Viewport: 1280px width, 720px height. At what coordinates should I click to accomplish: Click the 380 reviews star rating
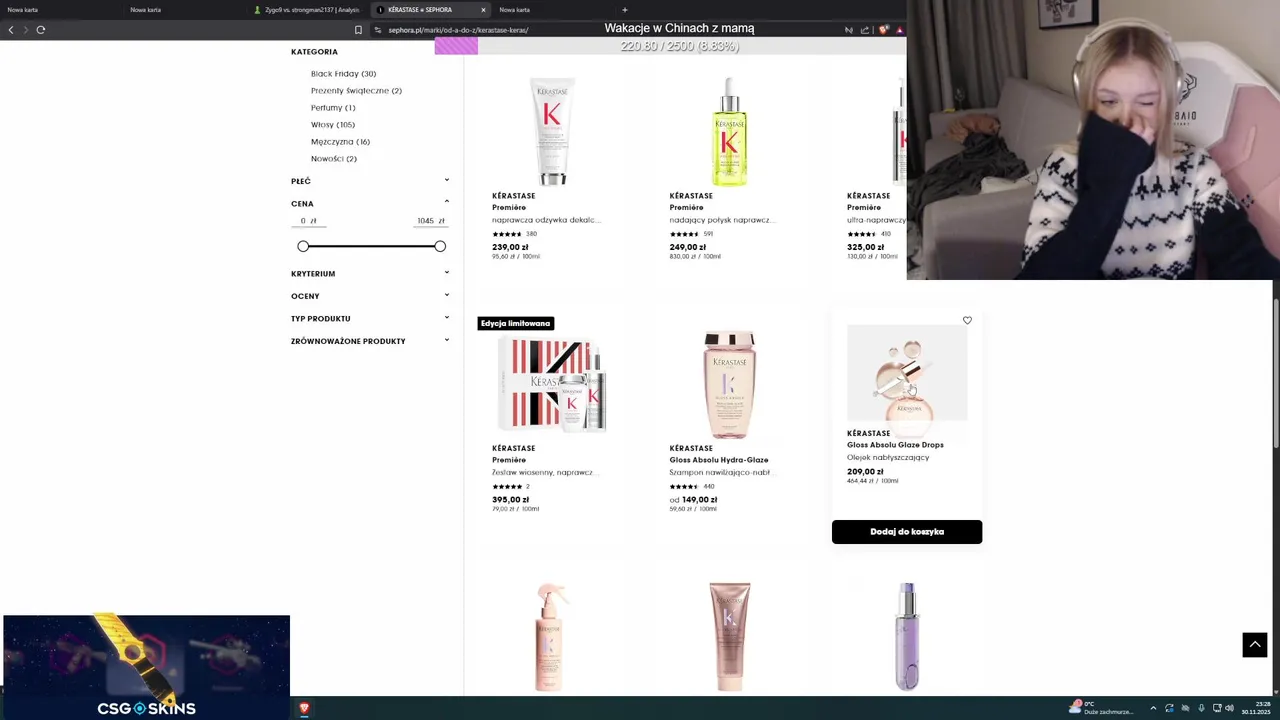pyautogui.click(x=514, y=234)
